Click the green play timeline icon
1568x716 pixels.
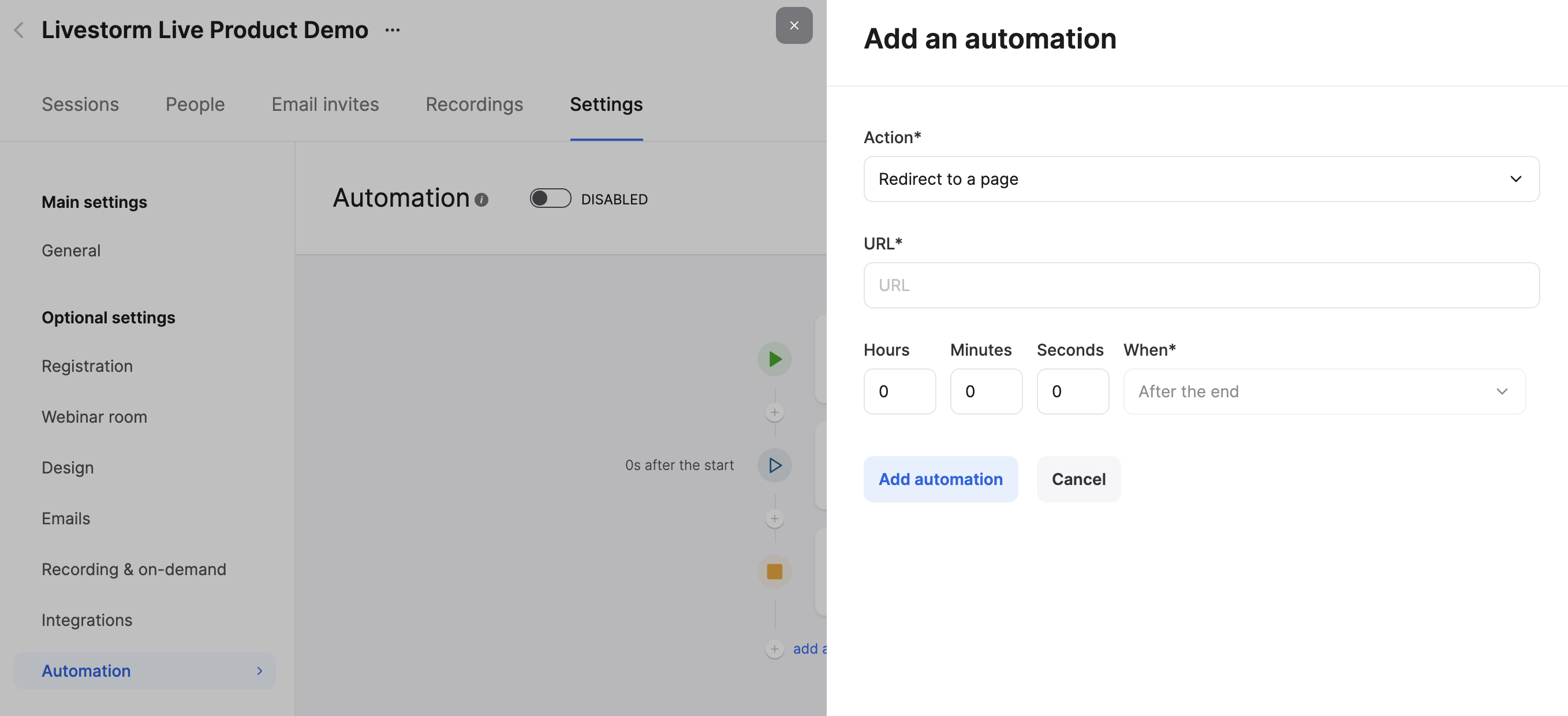[x=774, y=359]
